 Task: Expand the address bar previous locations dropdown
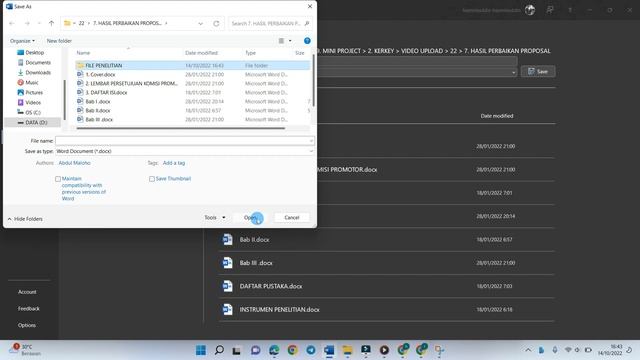coord(200,23)
